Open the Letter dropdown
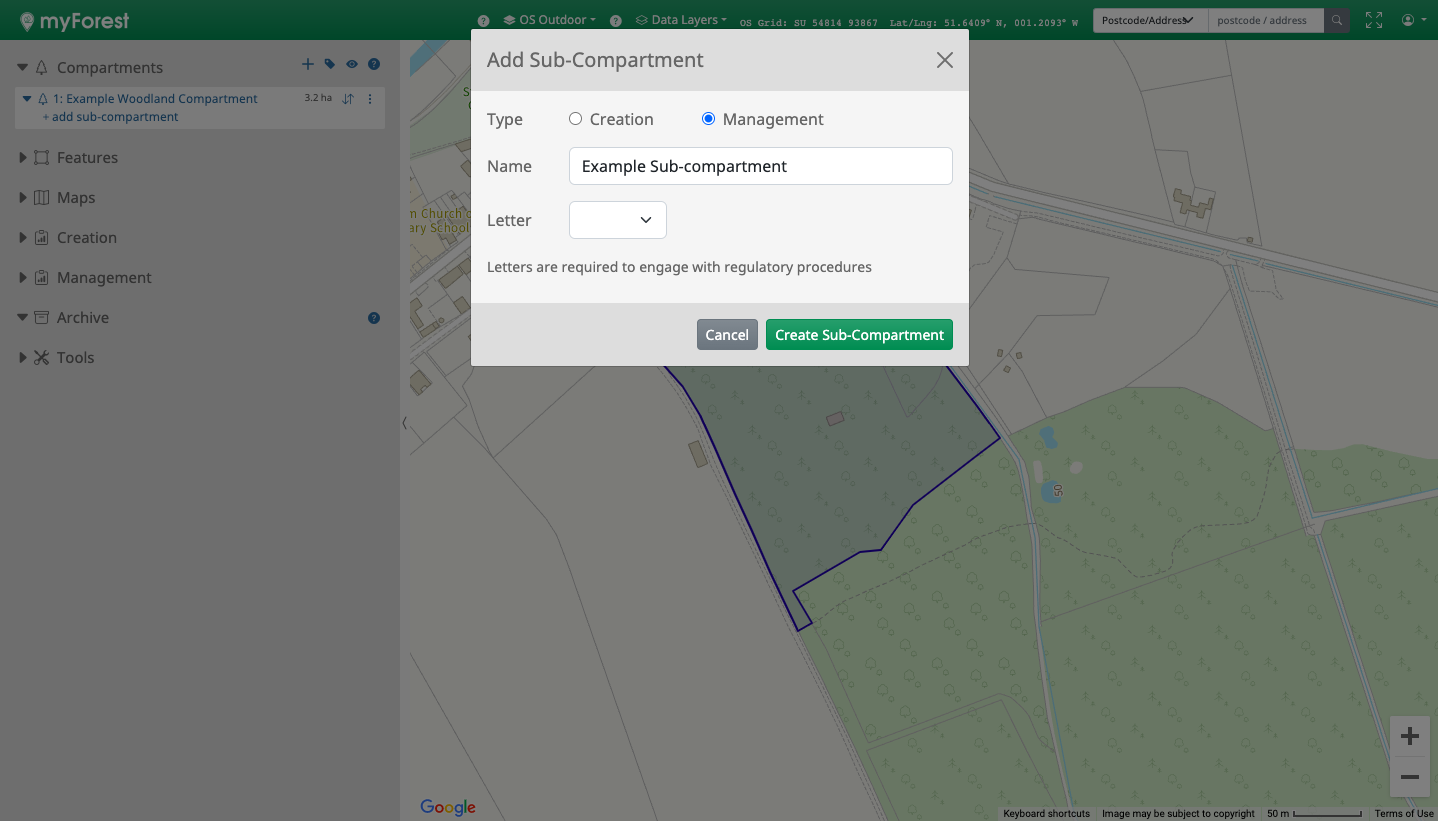Screen dimensions: 1438x821 (617, 220)
